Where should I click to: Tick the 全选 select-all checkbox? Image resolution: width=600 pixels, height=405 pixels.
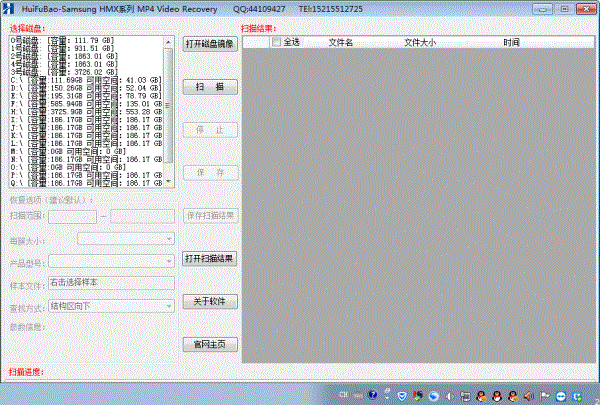[x=276, y=42]
